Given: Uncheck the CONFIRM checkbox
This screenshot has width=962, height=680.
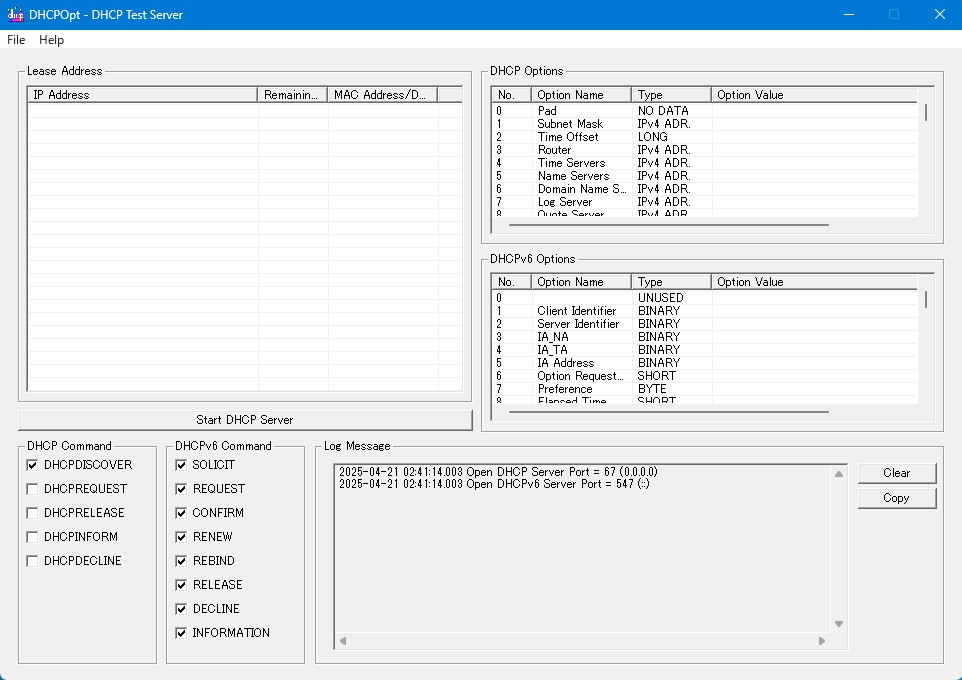Looking at the screenshot, I should [x=181, y=513].
